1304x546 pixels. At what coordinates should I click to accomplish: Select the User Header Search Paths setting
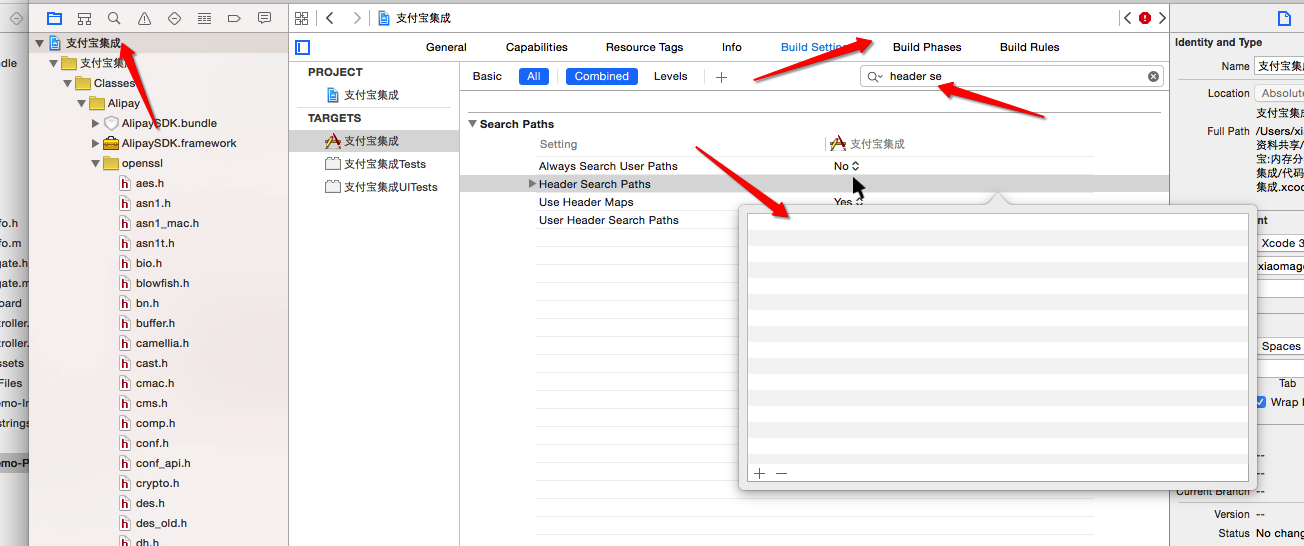point(608,220)
